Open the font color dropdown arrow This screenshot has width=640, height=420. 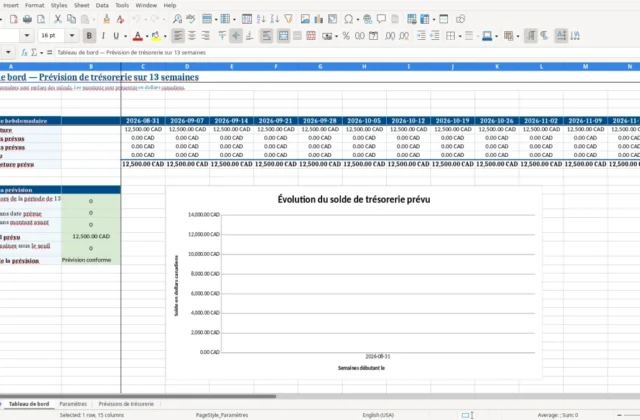coord(147,36)
